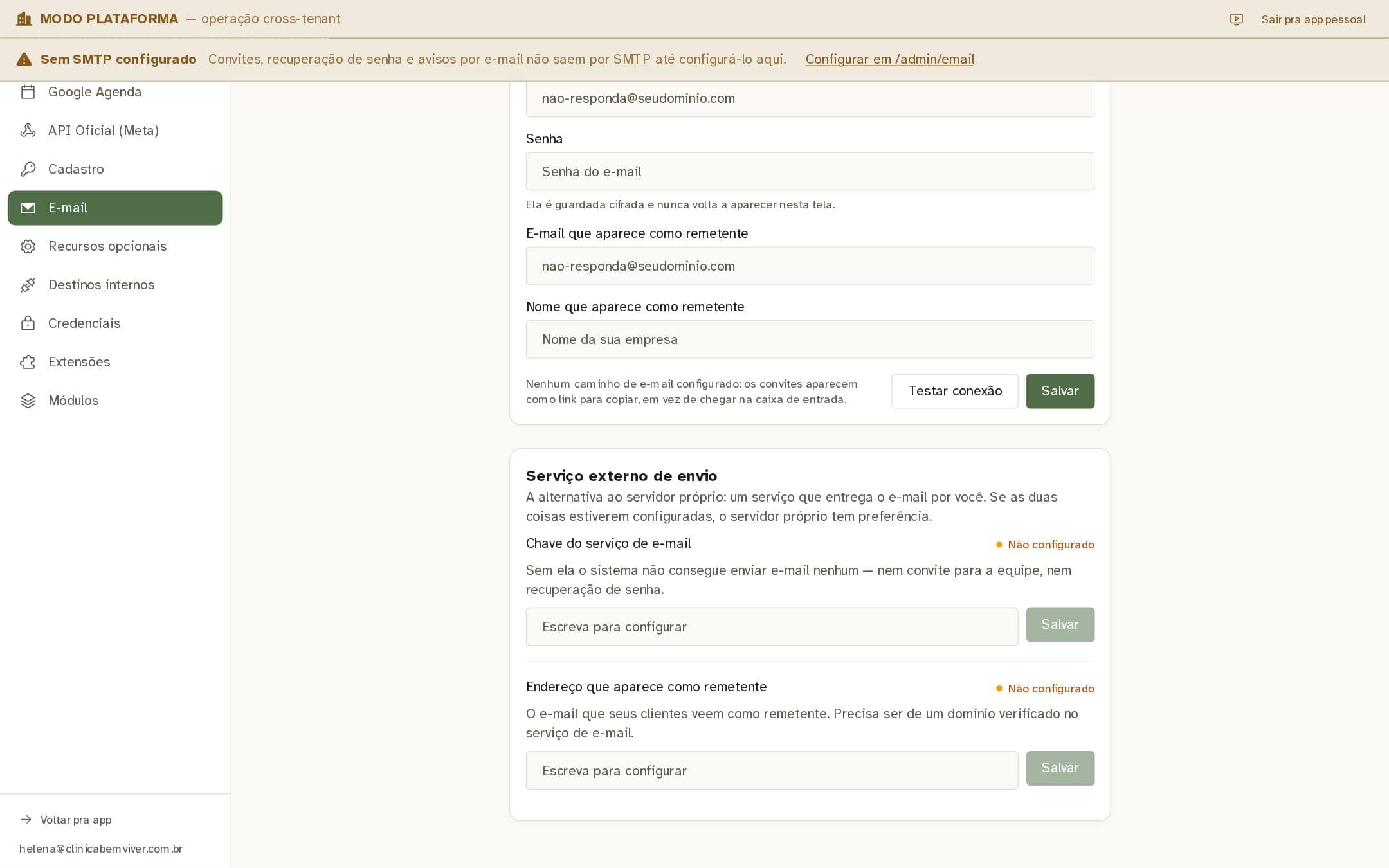The width and height of the screenshot is (1389, 868).
Task: Focus the Endereço que aparece como remetente input
Action: point(772,770)
